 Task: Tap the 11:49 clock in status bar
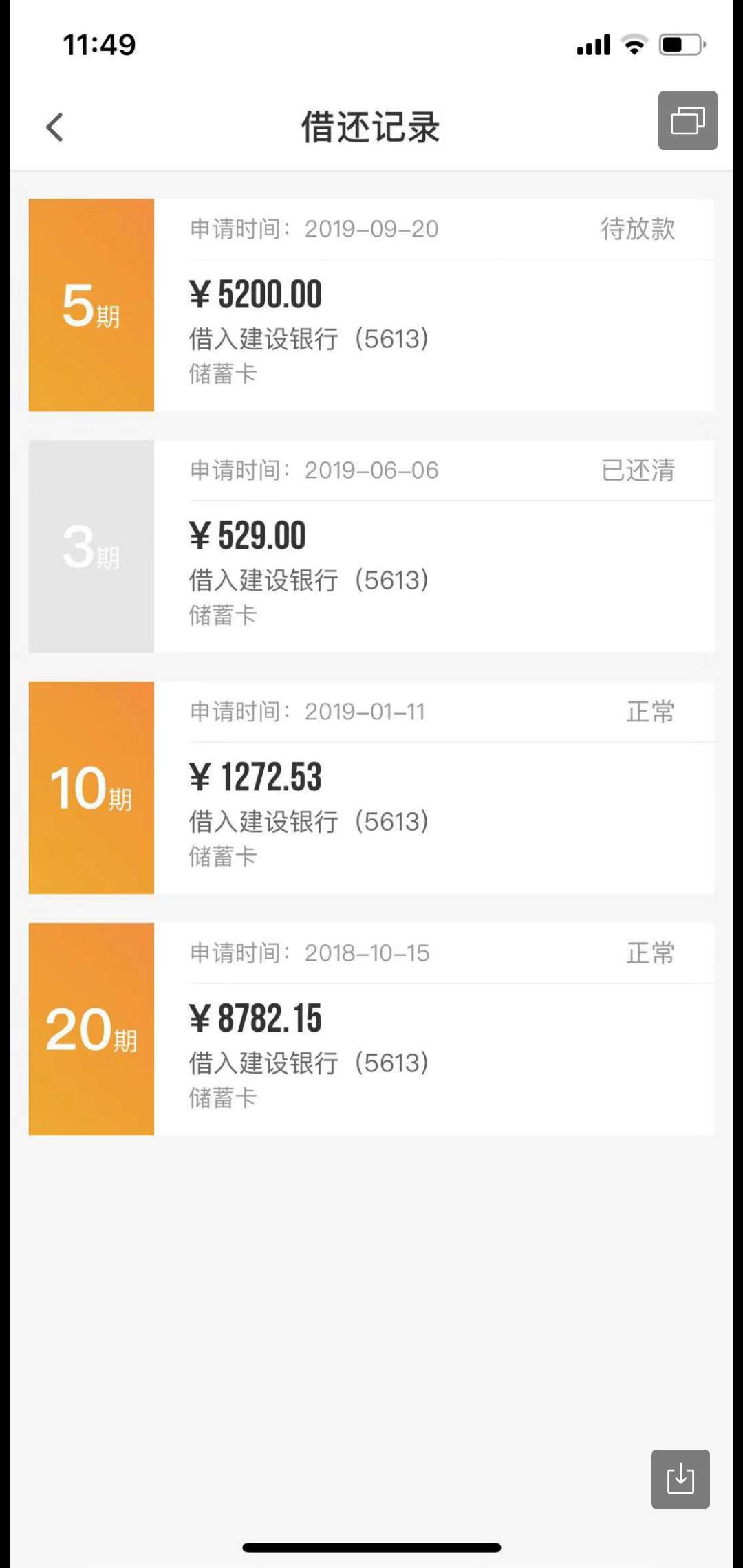click(100, 45)
